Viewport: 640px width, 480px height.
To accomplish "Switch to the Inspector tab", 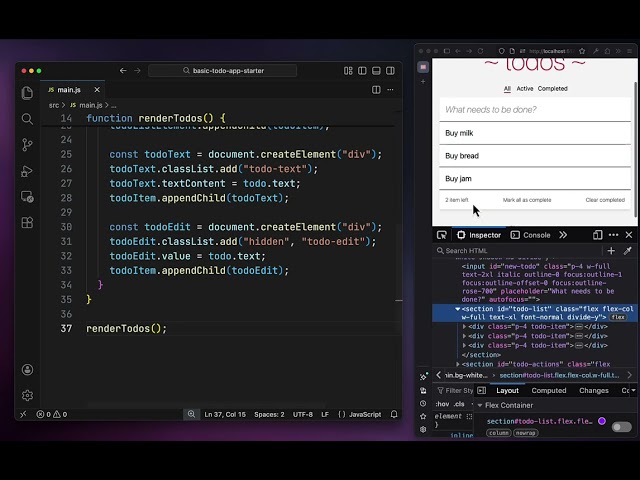I will point(479,235).
